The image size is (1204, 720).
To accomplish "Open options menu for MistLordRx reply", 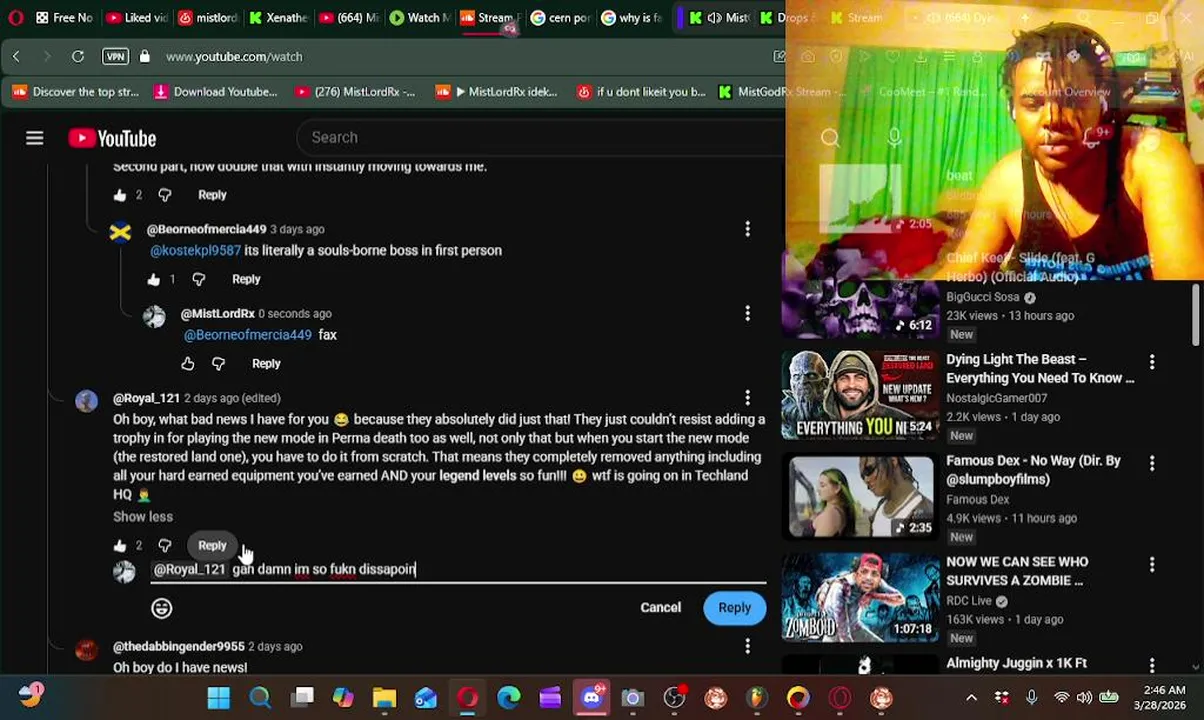I will 747,313.
